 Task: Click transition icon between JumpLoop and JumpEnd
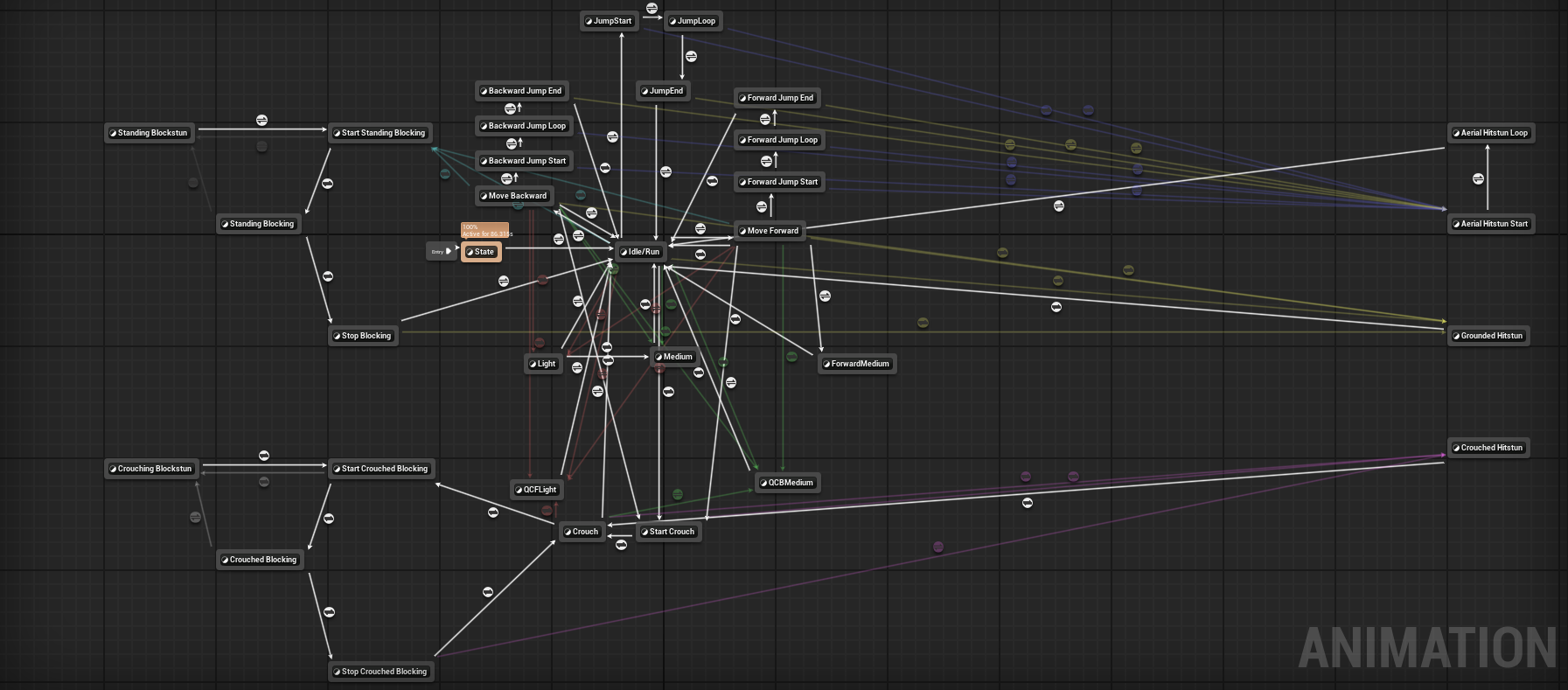[x=691, y=57]
